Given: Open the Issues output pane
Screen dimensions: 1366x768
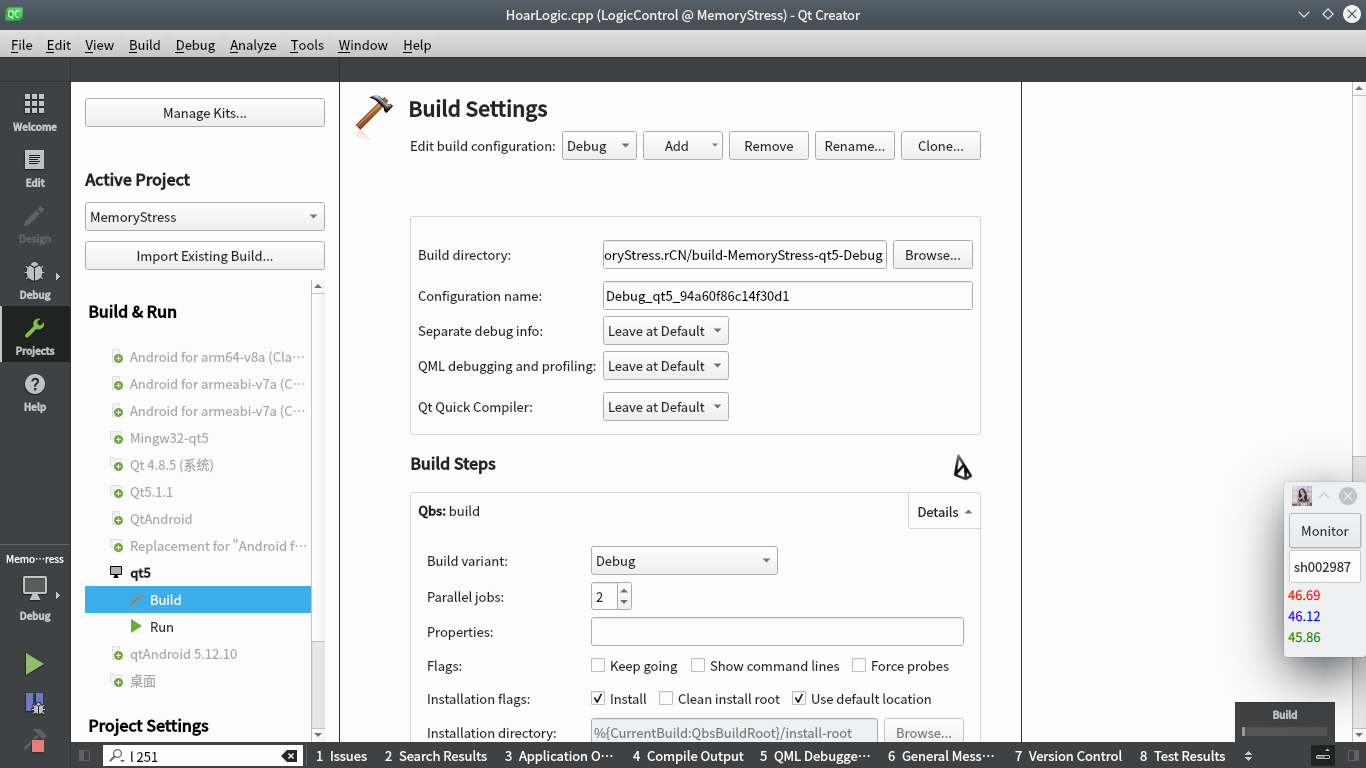Looking at the screenshot, I should [341, 756].
